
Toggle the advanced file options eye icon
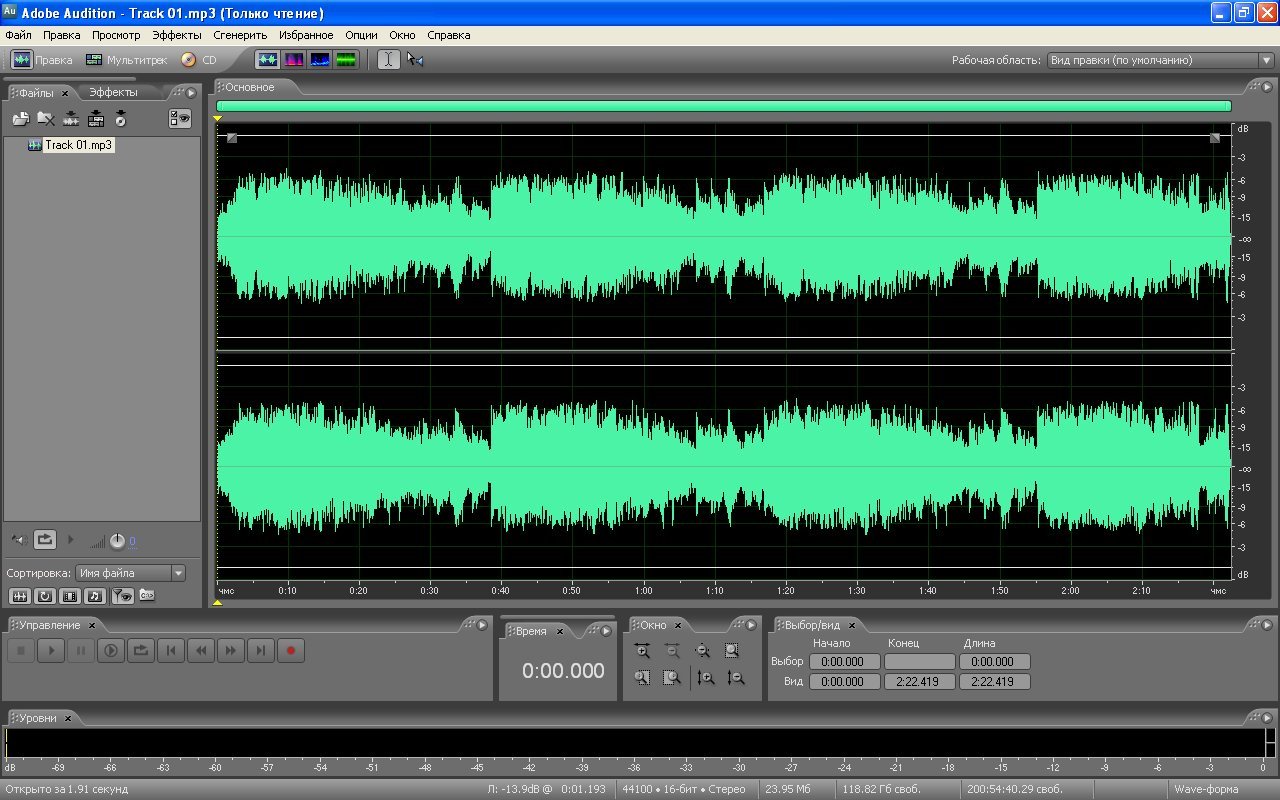click(180, 119)
